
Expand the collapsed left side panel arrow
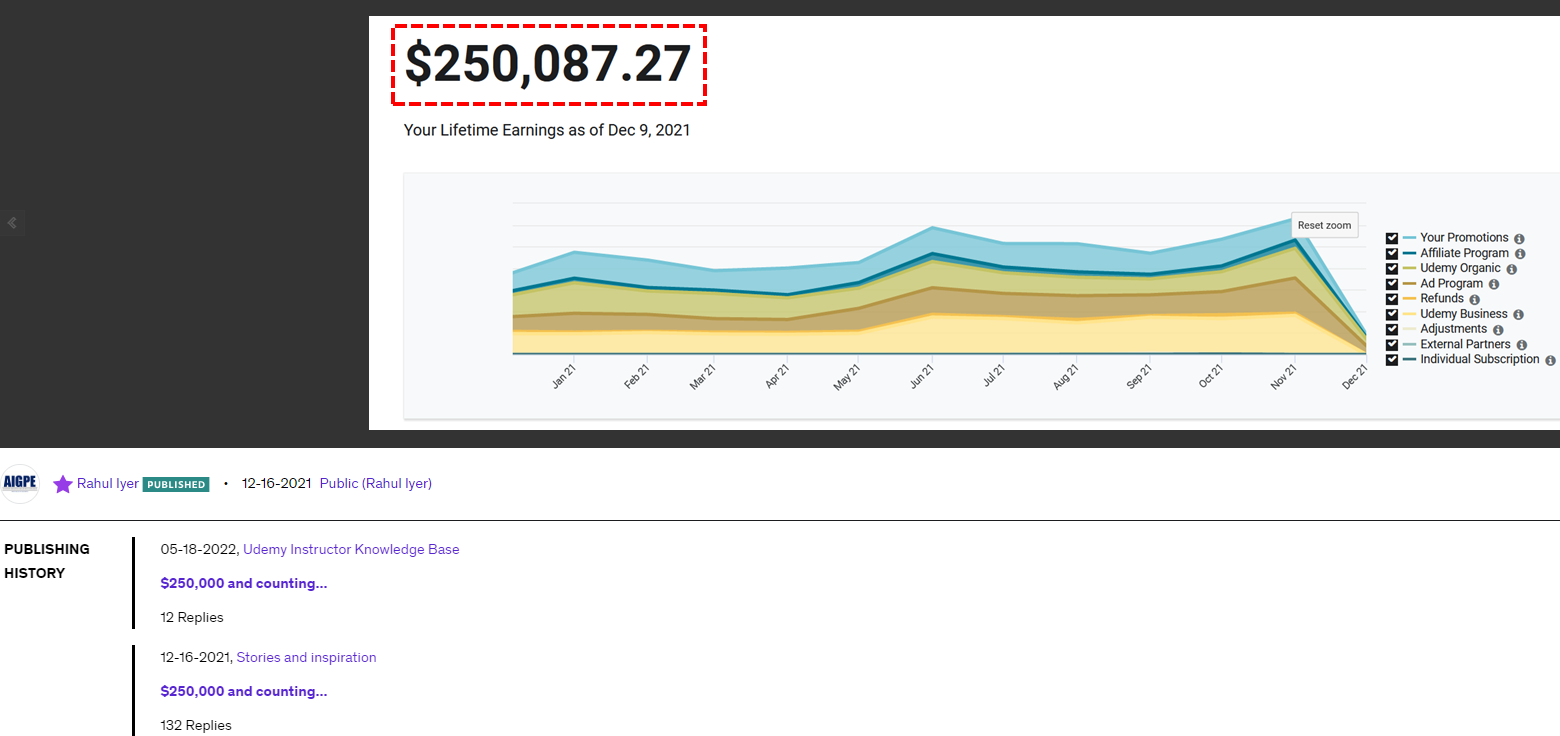pos(12,223)
